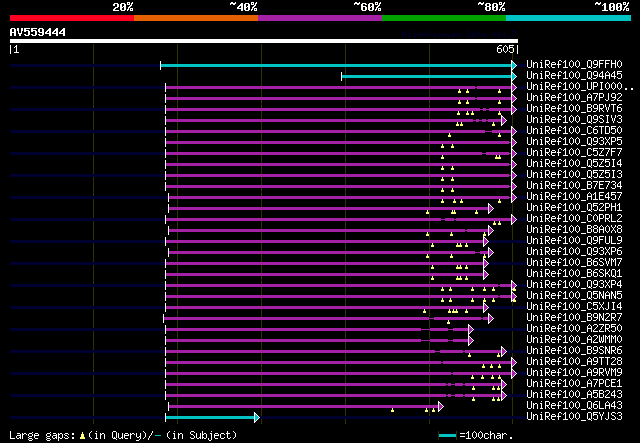This screenshot has height=443, width=640.
Task: Select the UniRef100_Q6LA43 label
Action: [574, 406]
